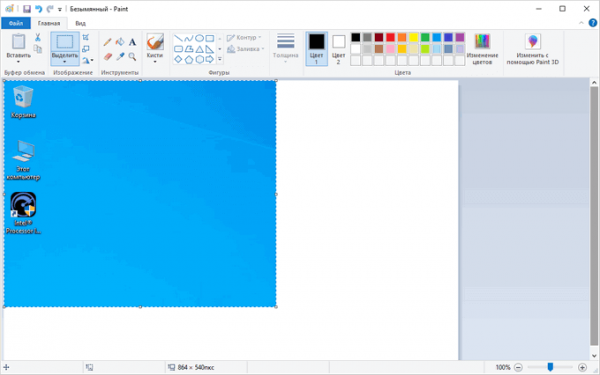The width and height of the screenshot is (600, 375).
Task: Click the zoom in plus button
Action: click(x=582, y=367)
